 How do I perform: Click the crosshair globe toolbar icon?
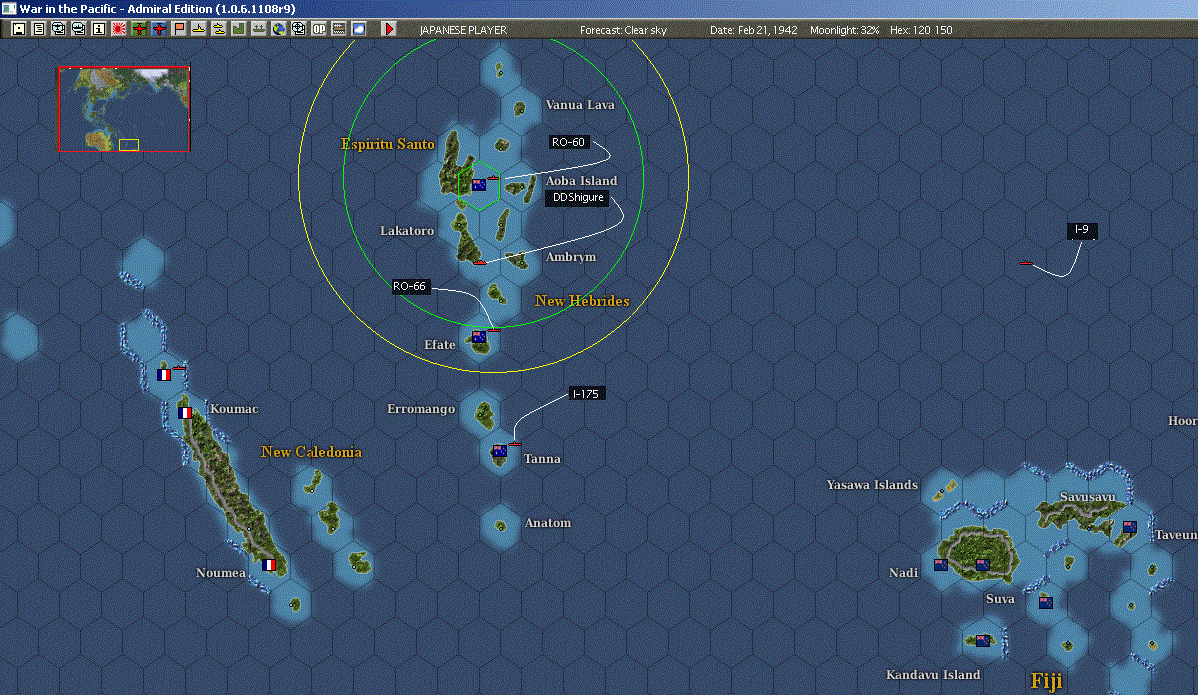click(299, 29)
